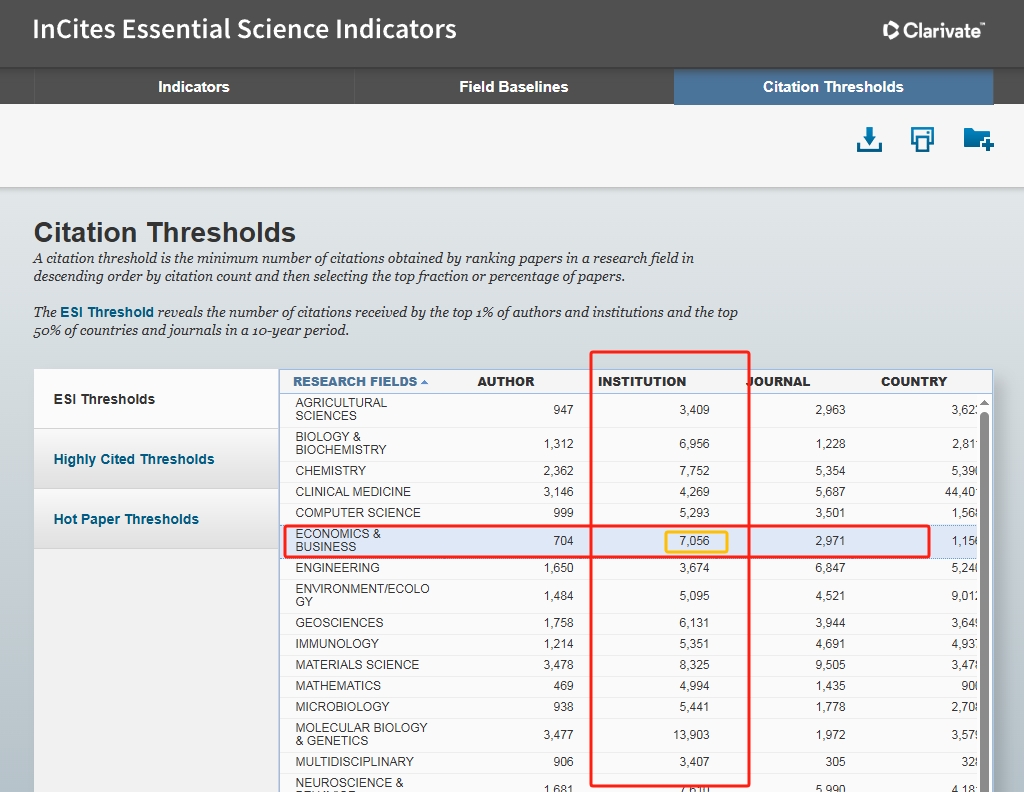1024x792 pixels.
Task: Switch to the Field Baselines tab
Action: click(x=513, y=87)
